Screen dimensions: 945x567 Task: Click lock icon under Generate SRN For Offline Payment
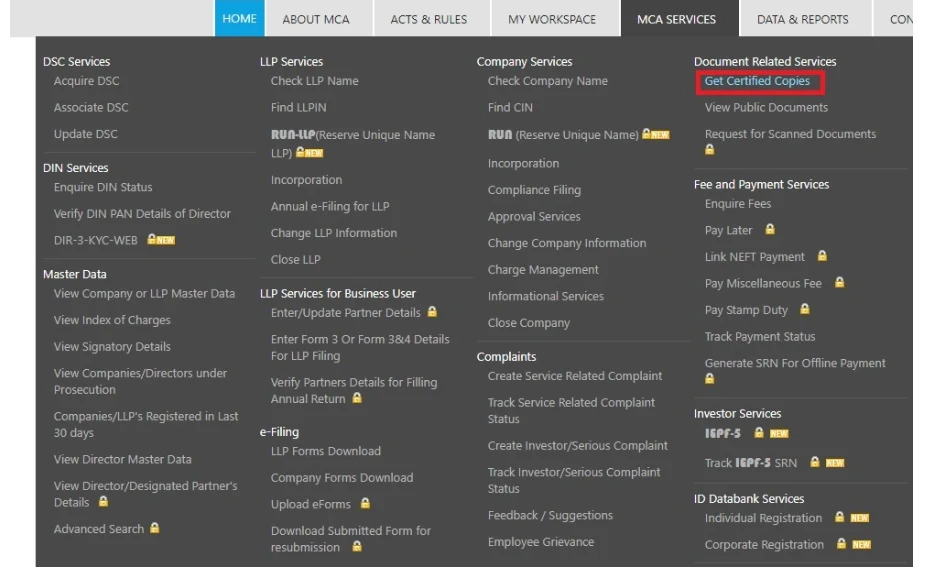[x=710, y=378]
